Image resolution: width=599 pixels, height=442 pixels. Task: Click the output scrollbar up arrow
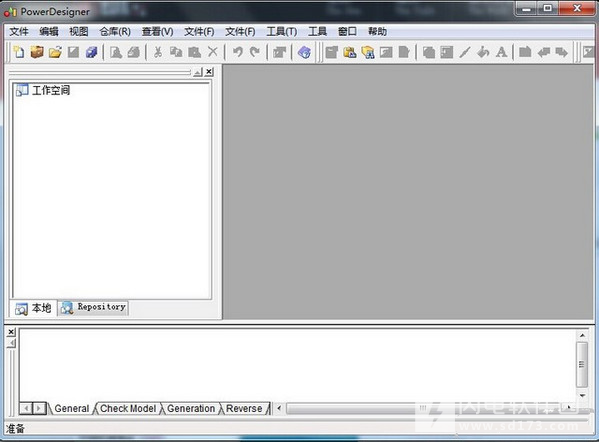(x=582, y=335)
